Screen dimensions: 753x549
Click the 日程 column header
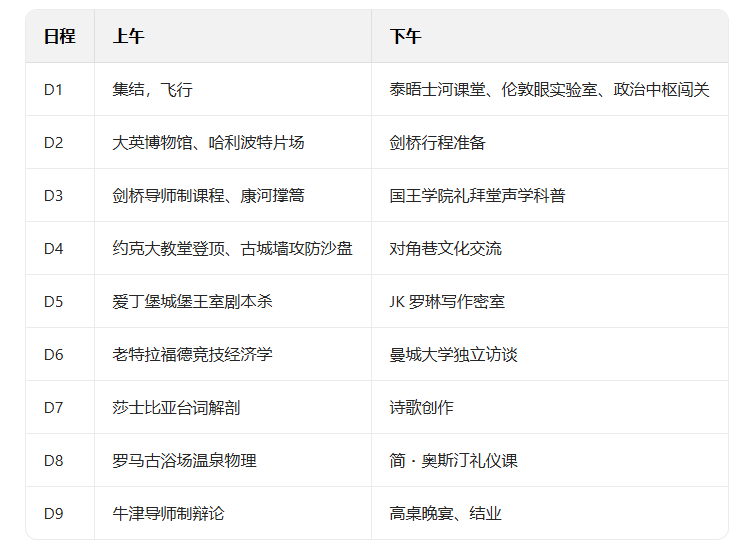tap(59, 37)
